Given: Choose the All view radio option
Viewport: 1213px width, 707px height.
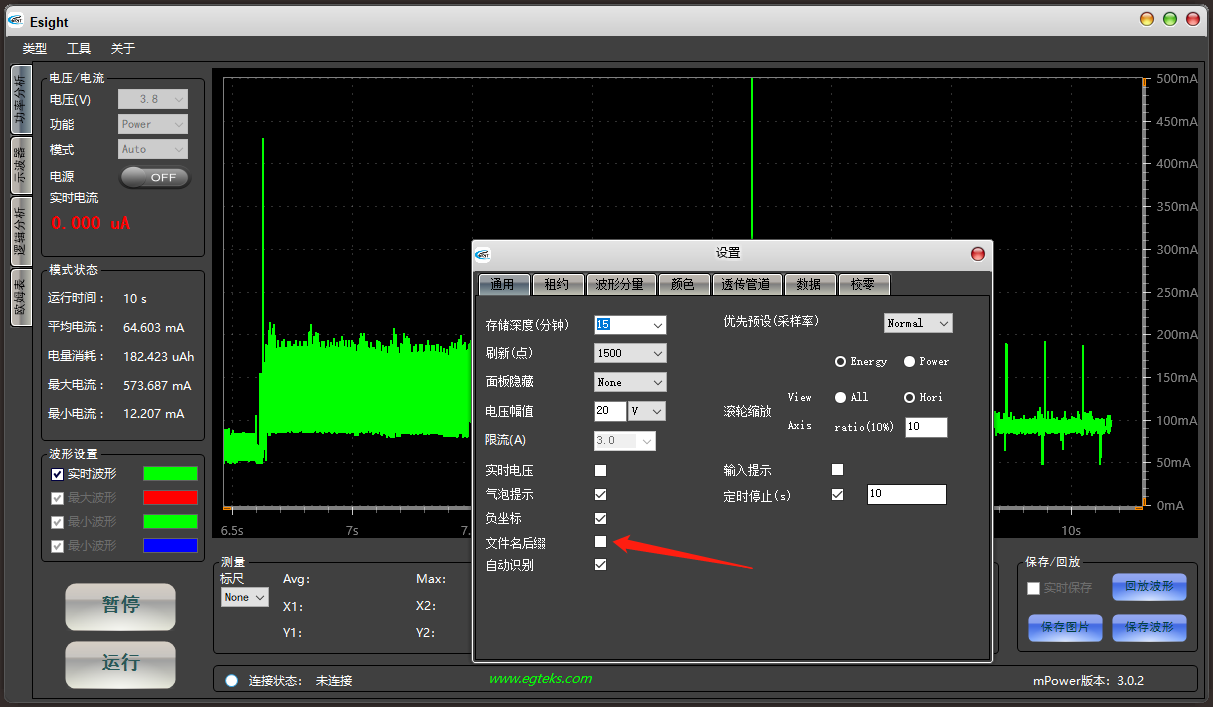Looking at the screenshot, I should click(x=840, y=397).
